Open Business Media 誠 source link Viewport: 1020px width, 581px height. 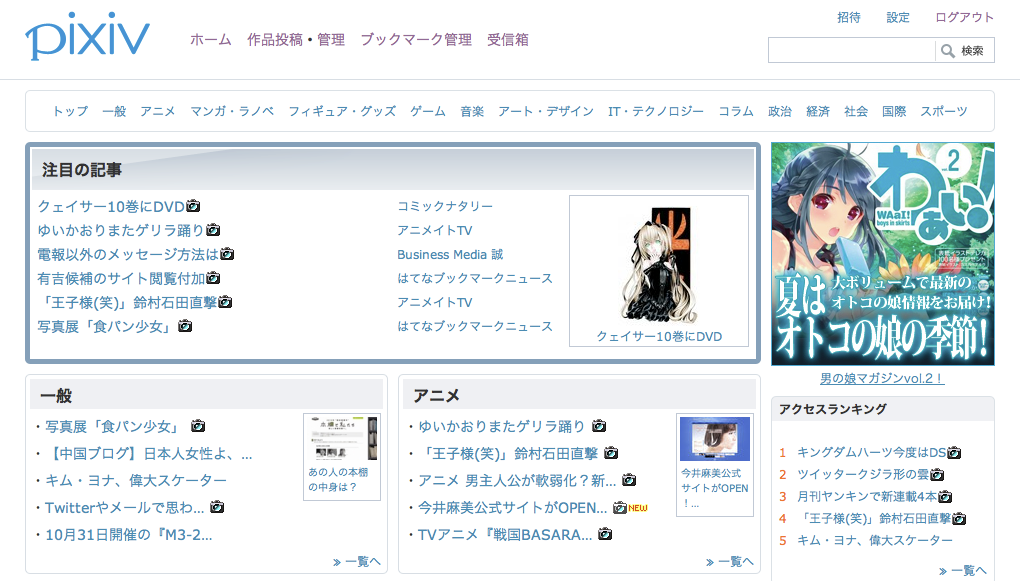click(x=450, y=254)
